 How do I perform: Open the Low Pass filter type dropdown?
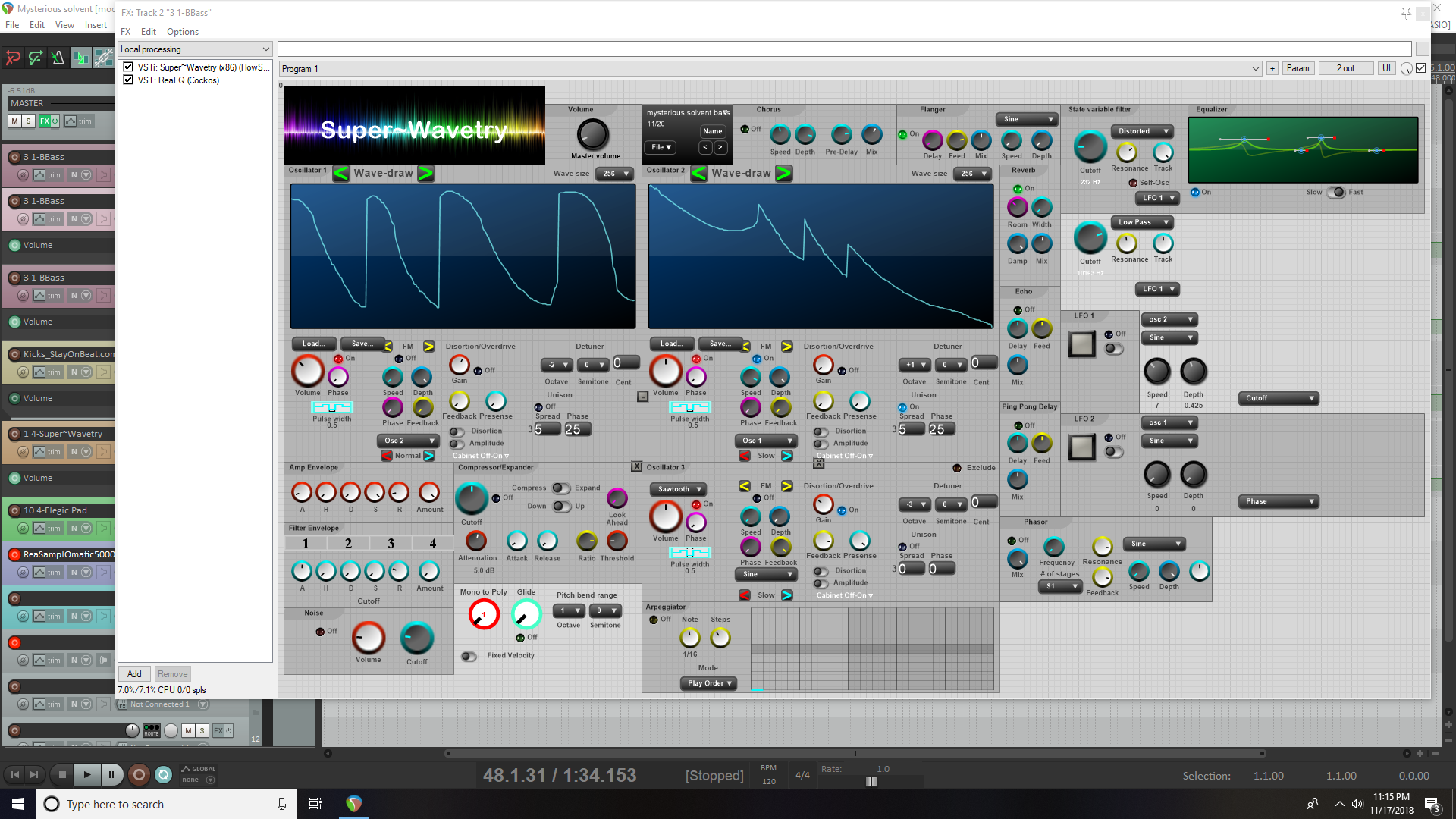click(1142, 222)
